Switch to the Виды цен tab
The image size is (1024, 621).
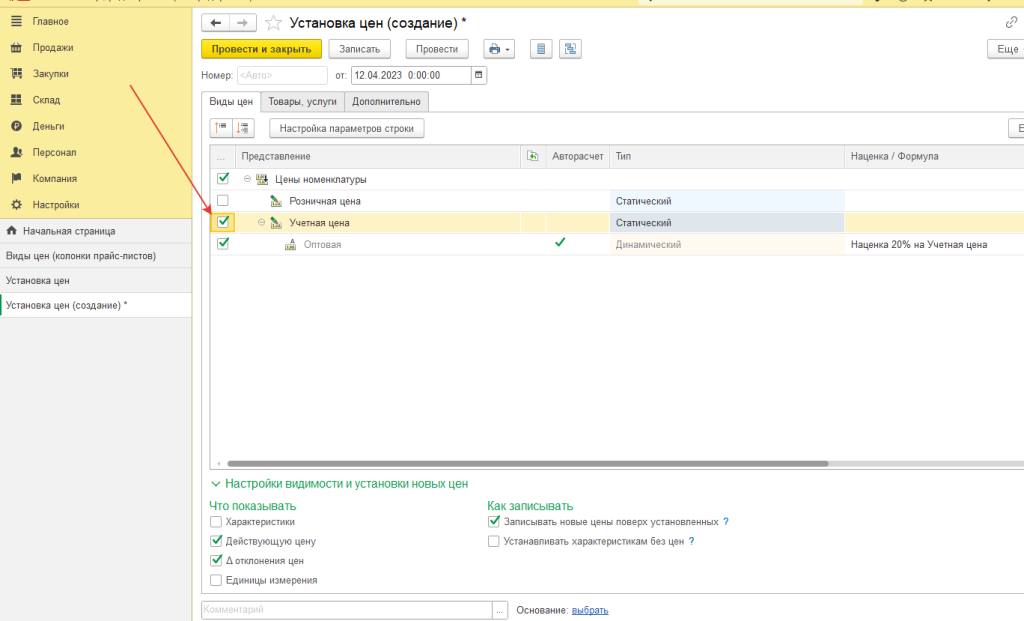[x=231, y=102]
